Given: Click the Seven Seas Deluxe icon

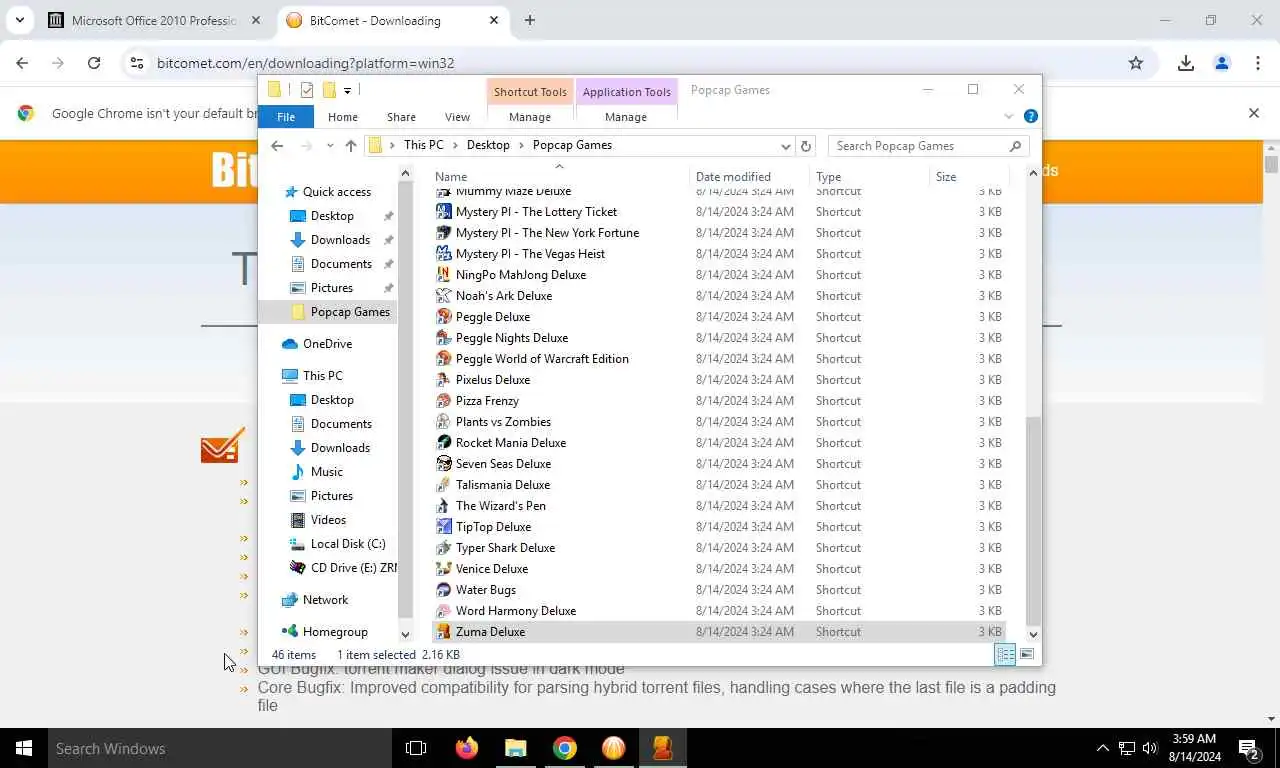Looking at the screenshot, I should (x=444, y=464).
